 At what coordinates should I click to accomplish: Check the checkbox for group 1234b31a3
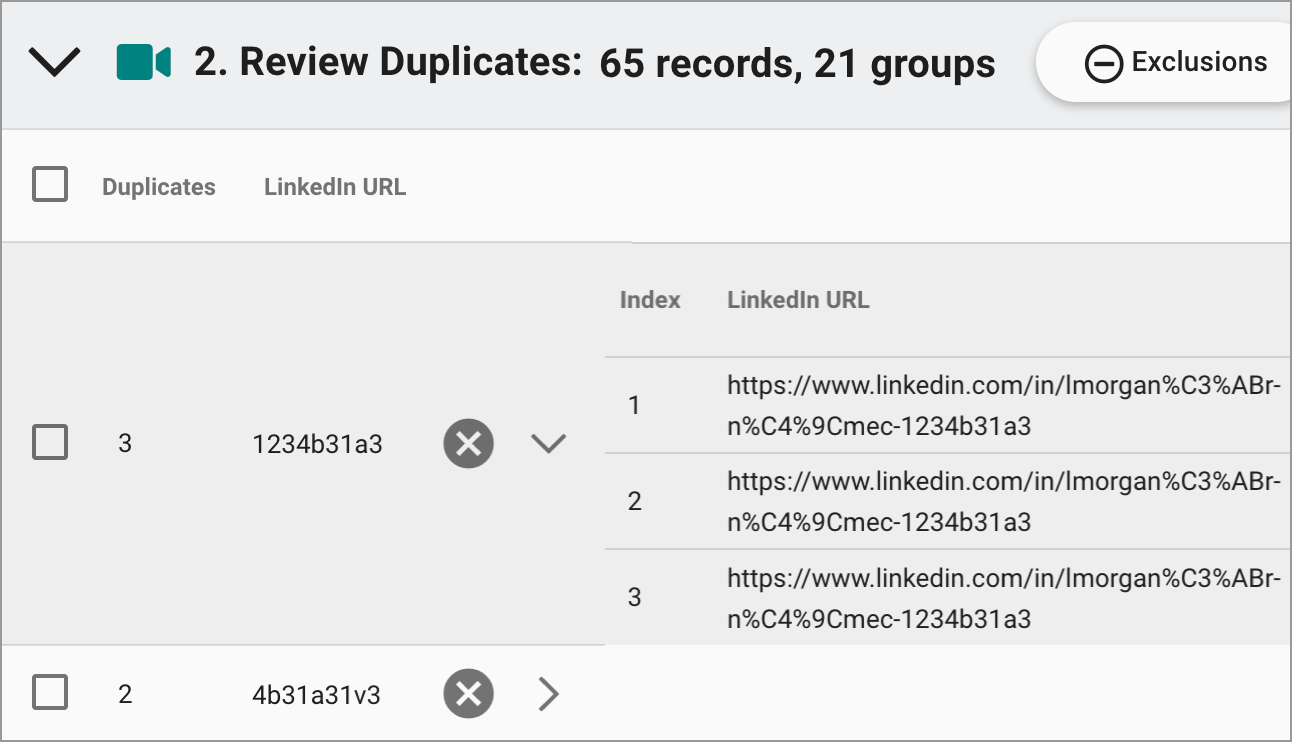coord(49,443)
